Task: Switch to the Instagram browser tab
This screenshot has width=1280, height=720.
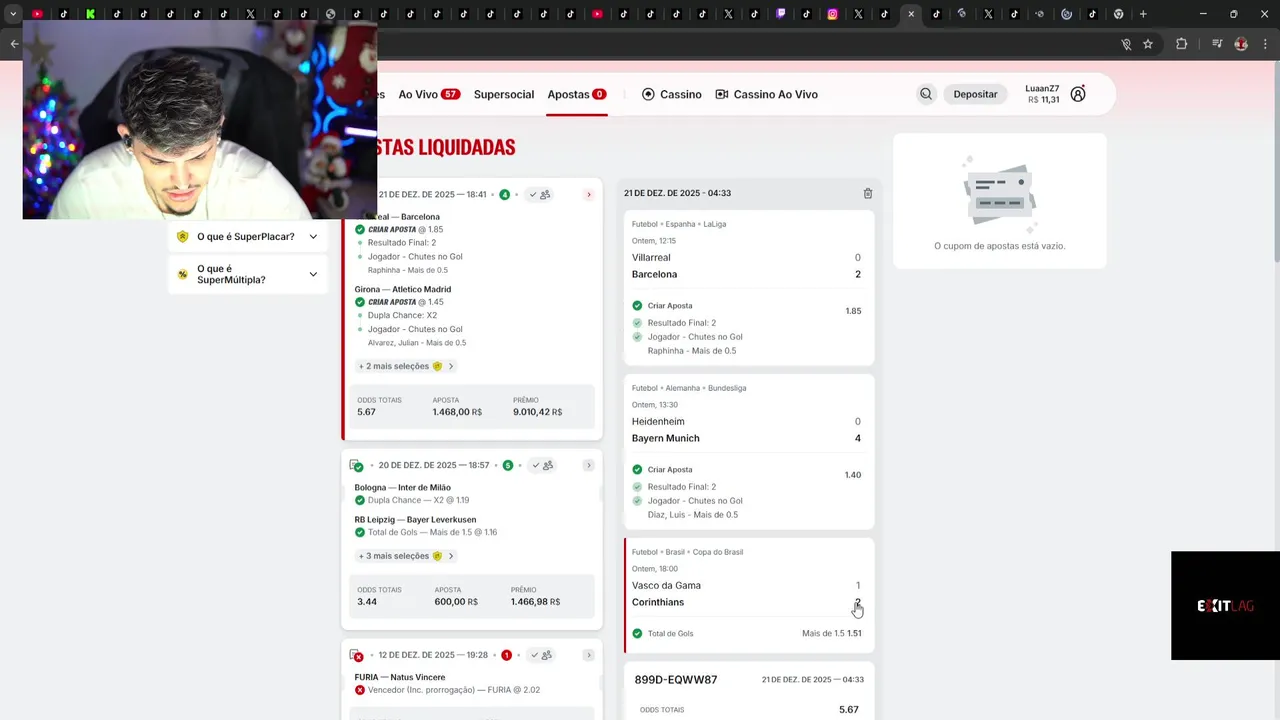Action: (x=832, y=14)
